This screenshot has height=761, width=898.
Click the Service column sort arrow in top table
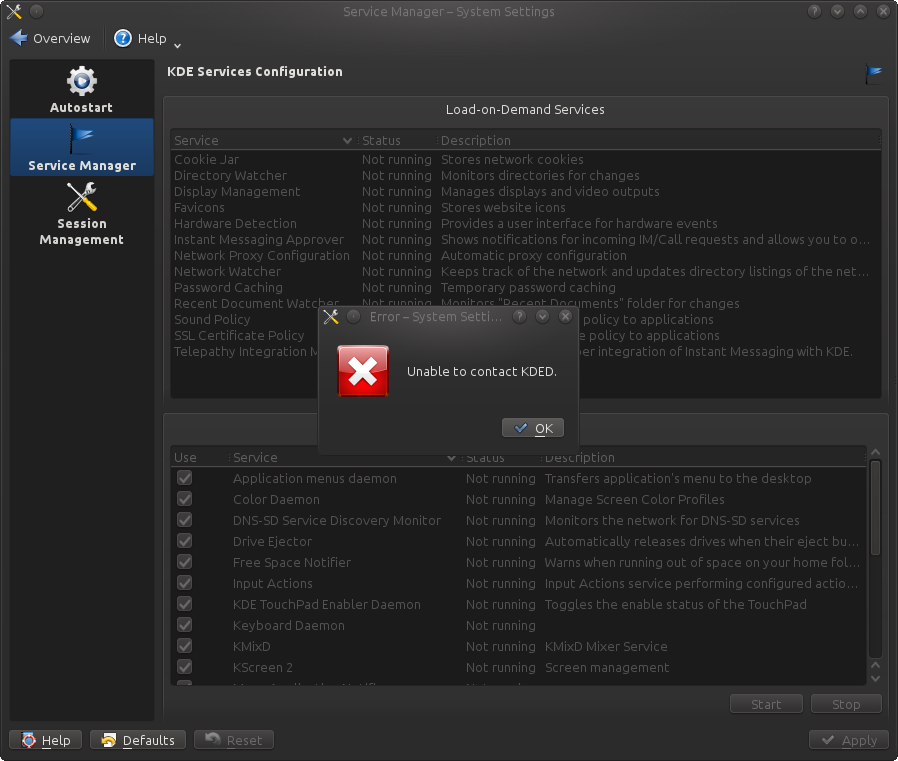click(347, 141)
